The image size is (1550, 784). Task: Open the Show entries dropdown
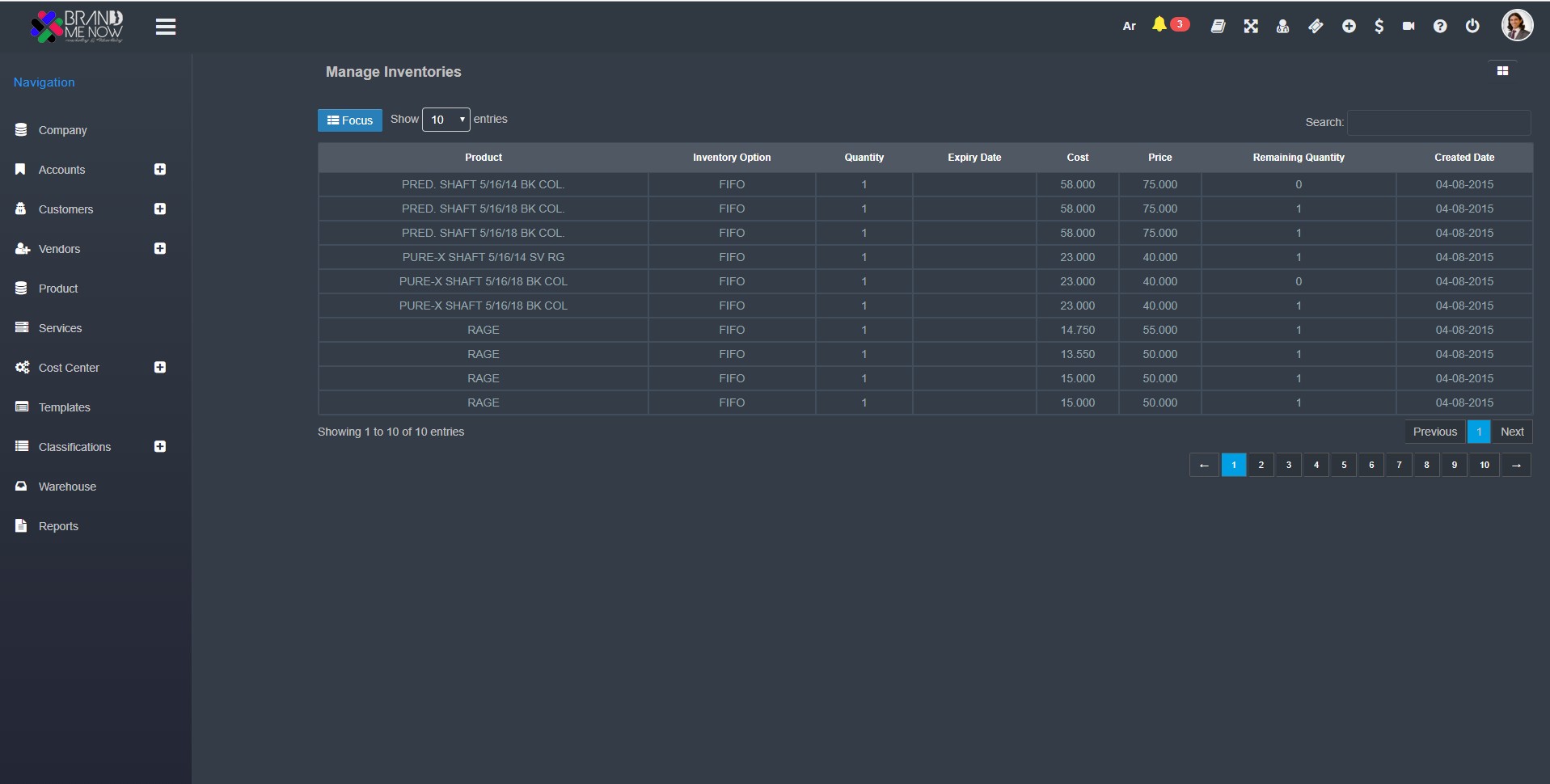click(x=446, y=120)
